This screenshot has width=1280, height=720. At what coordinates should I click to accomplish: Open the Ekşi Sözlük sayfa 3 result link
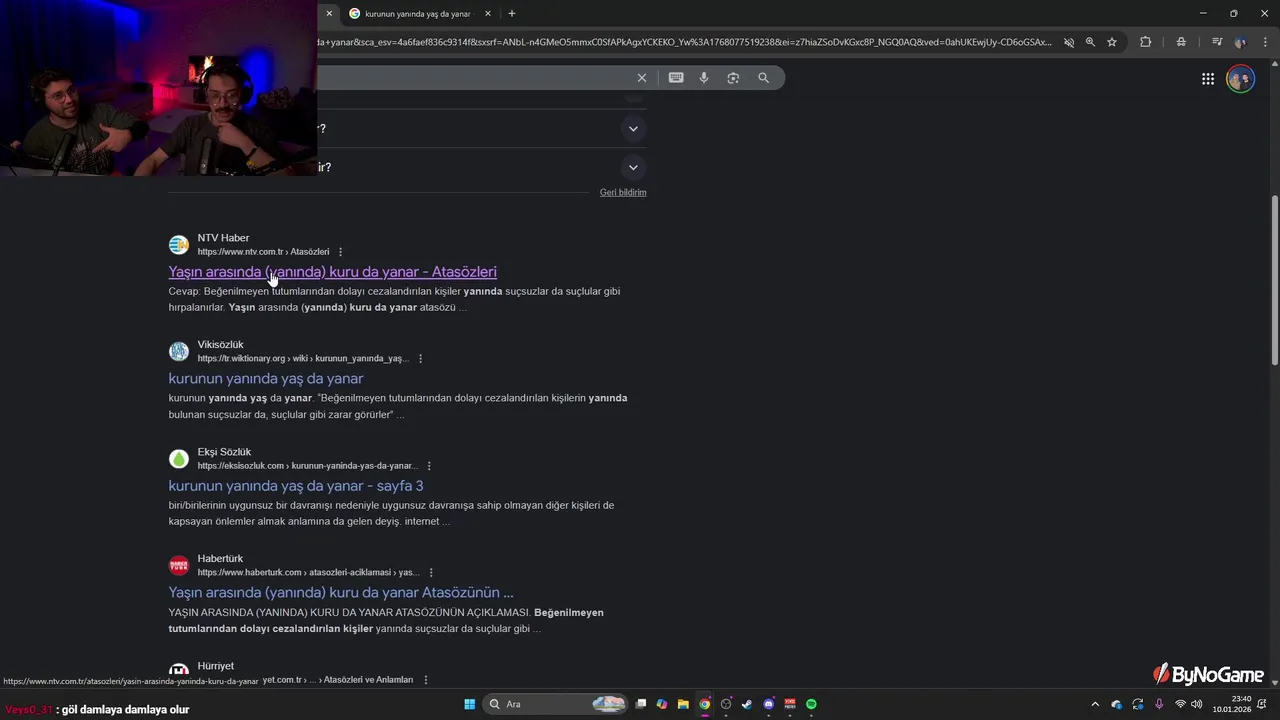click(296, 486)
